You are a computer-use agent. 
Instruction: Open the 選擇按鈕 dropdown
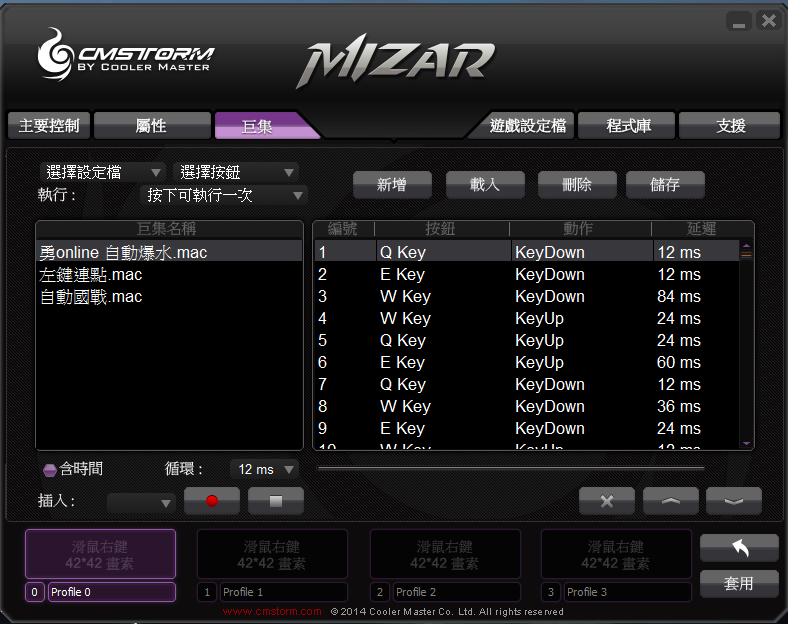tap(235, 172)
